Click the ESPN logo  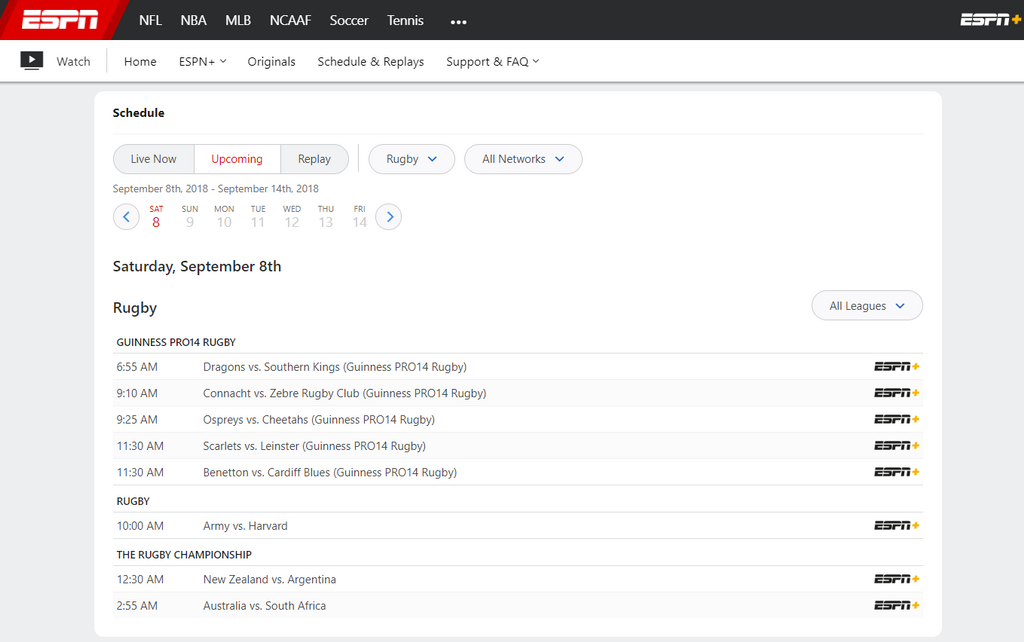(x=60, y=20)
